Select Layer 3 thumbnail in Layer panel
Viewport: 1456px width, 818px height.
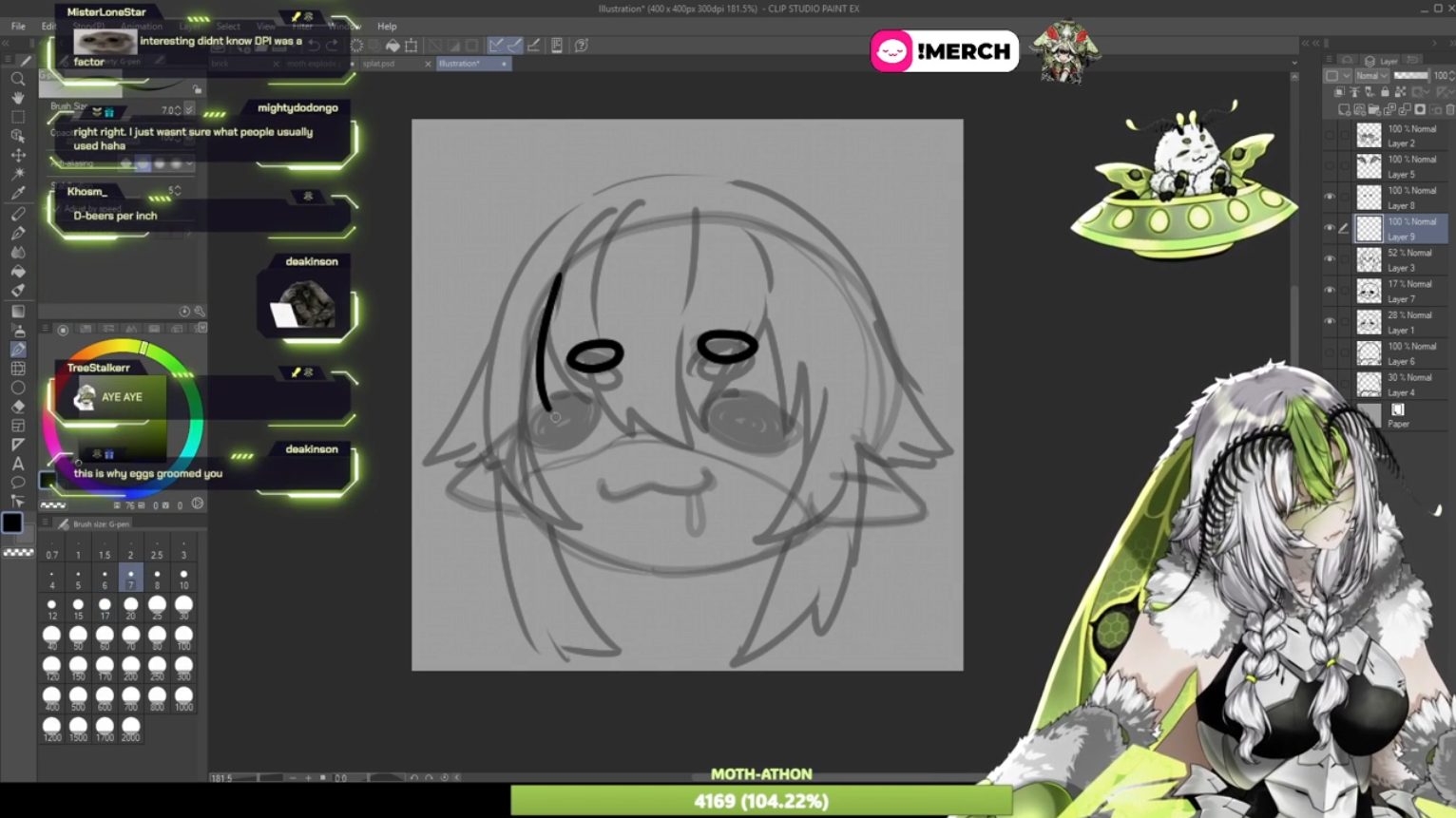[x=1369, y=260]
